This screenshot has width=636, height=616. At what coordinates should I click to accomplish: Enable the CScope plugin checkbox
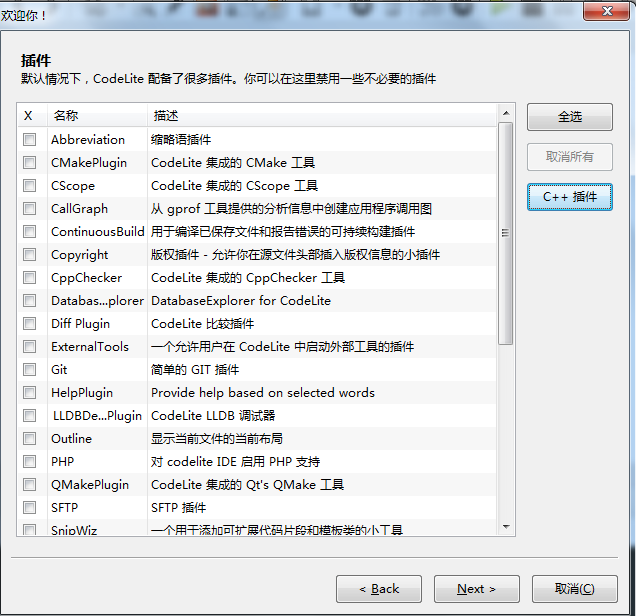point(29,186)
